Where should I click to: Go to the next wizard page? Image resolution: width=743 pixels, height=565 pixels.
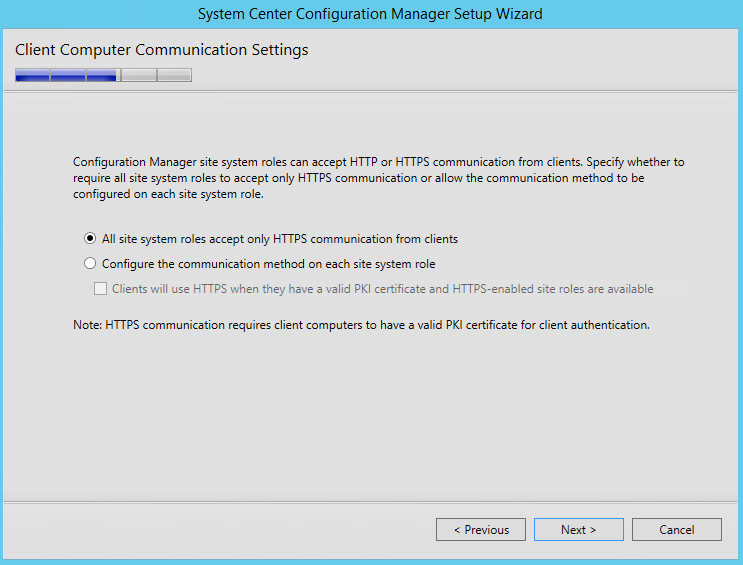[x=579, y=529]
